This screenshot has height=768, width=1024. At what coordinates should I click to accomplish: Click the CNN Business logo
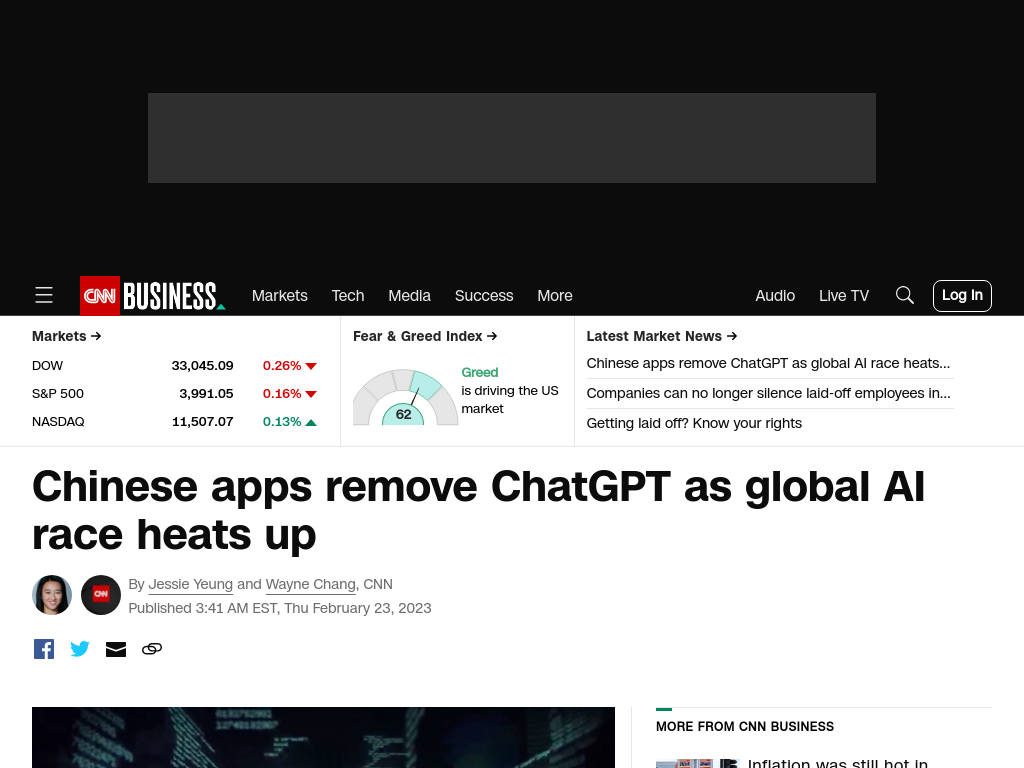(x=153, y=296)
